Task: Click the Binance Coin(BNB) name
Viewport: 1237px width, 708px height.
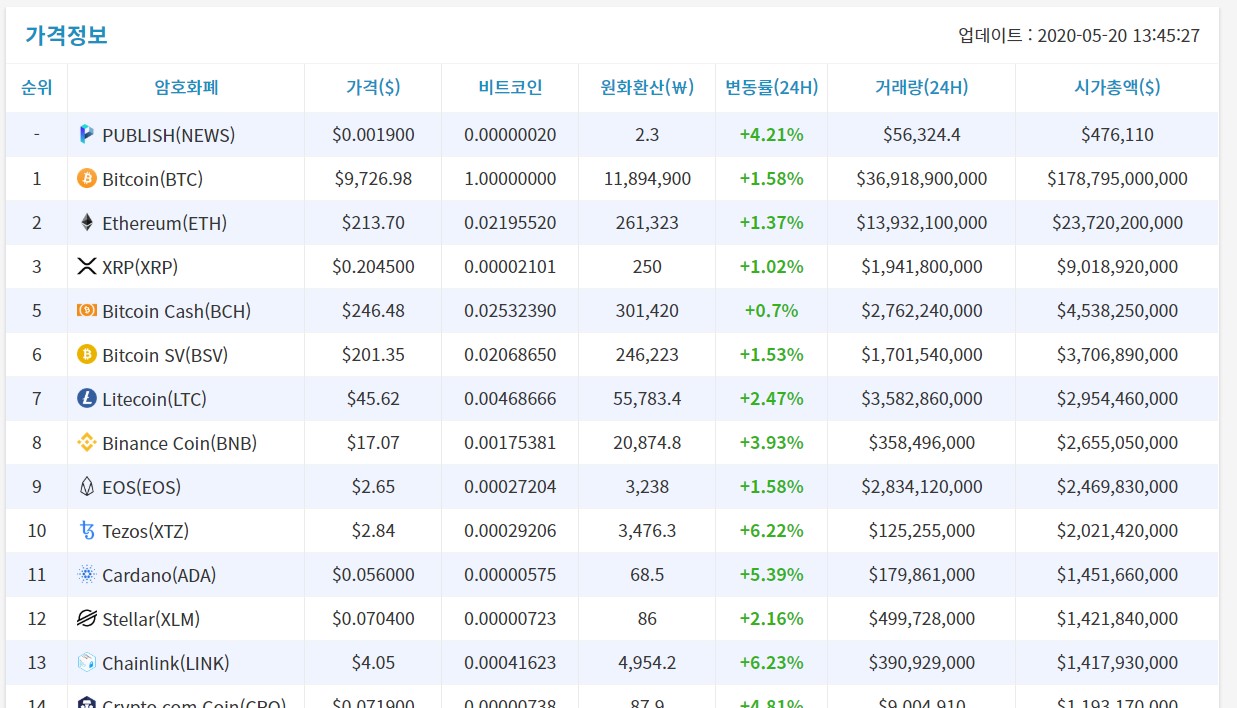Action: tap(180, 443)
